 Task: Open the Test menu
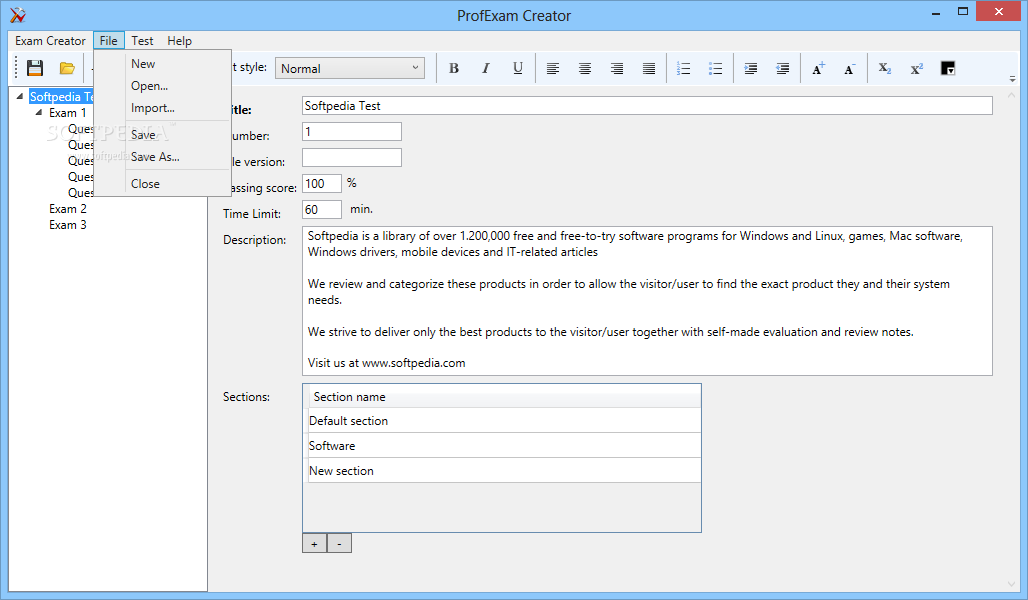142,41
